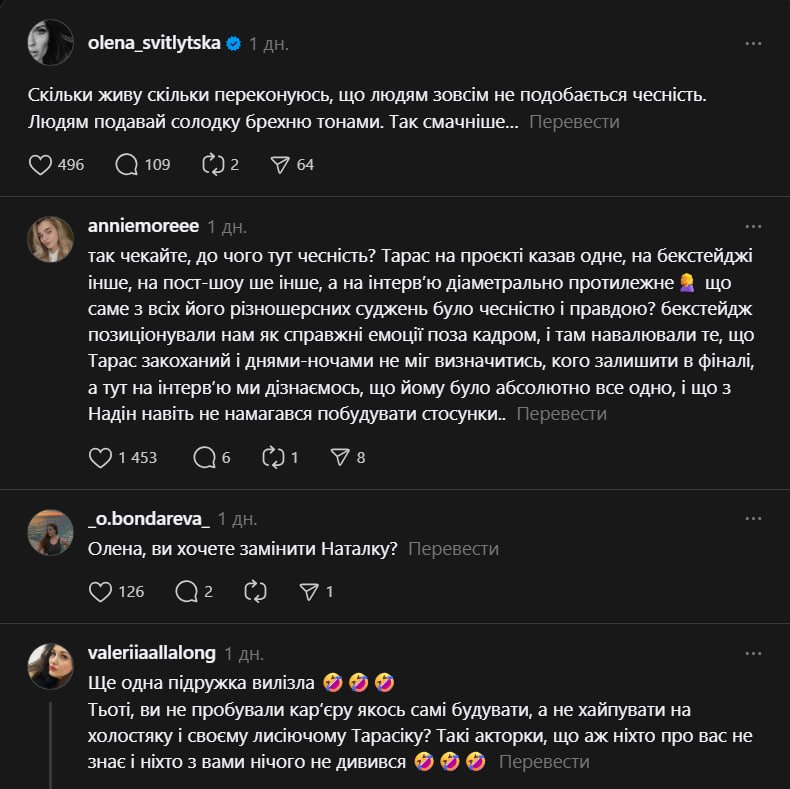This screenshot has width=790, height=789.
Task: Open more options on valeriiaallalong's comment
Action: click(754, 653)
